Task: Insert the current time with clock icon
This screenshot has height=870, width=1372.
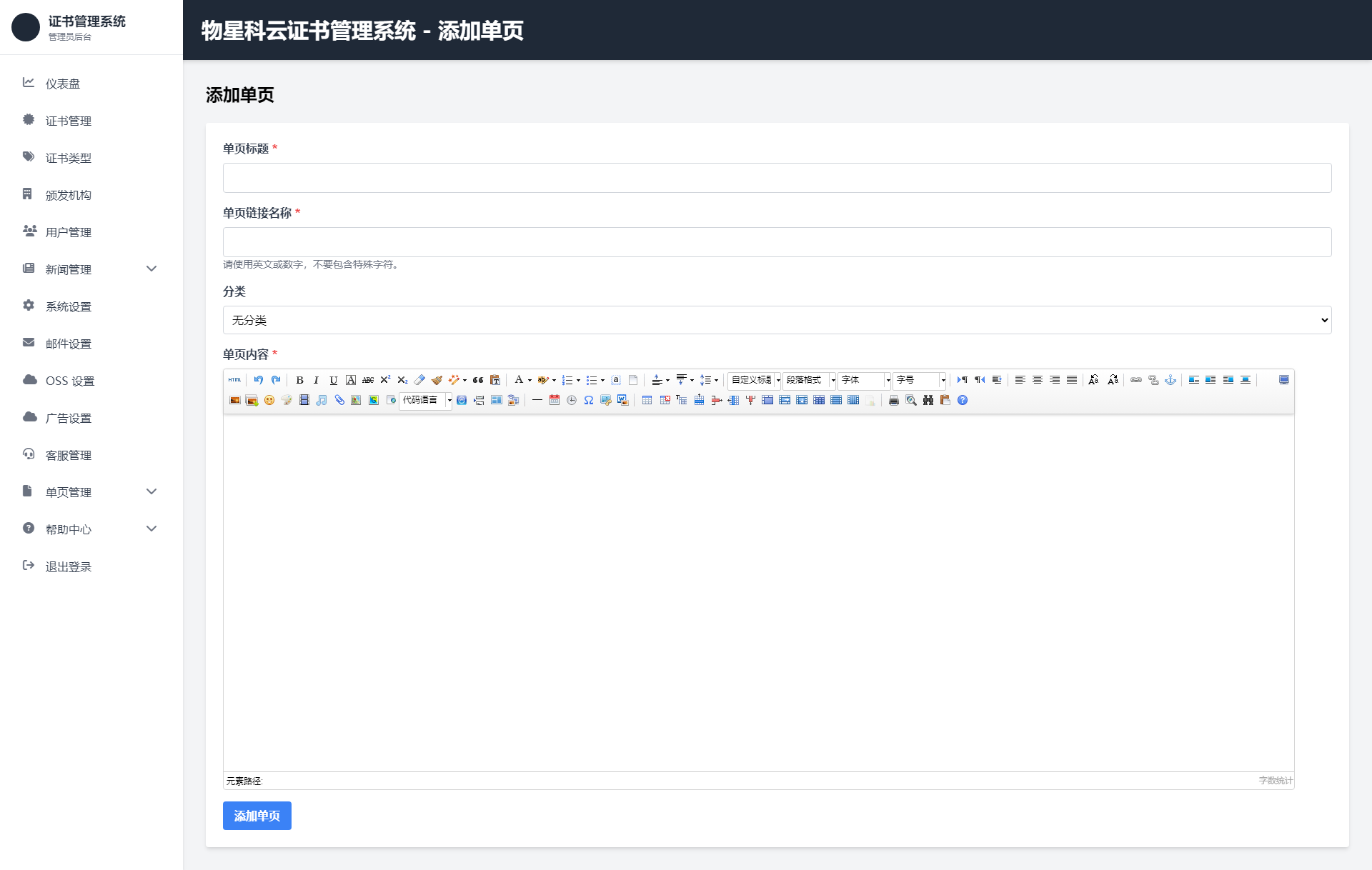Action: (x=572, y=400)
